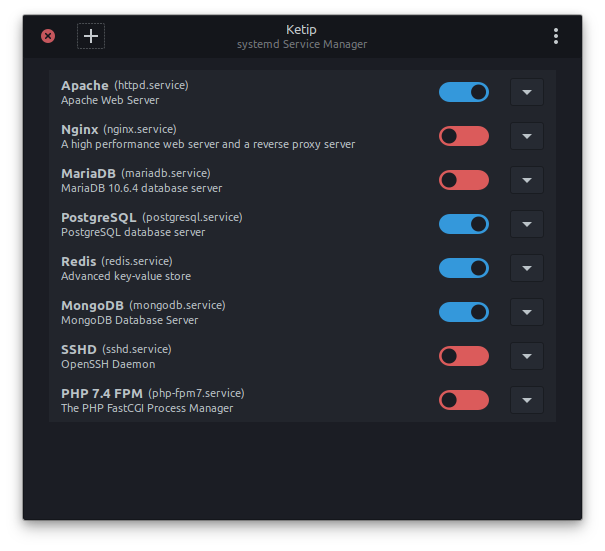Click the '(sshd.service)' unit label
The height and width of the screenshot is (551, 605).
coord(137,349)
